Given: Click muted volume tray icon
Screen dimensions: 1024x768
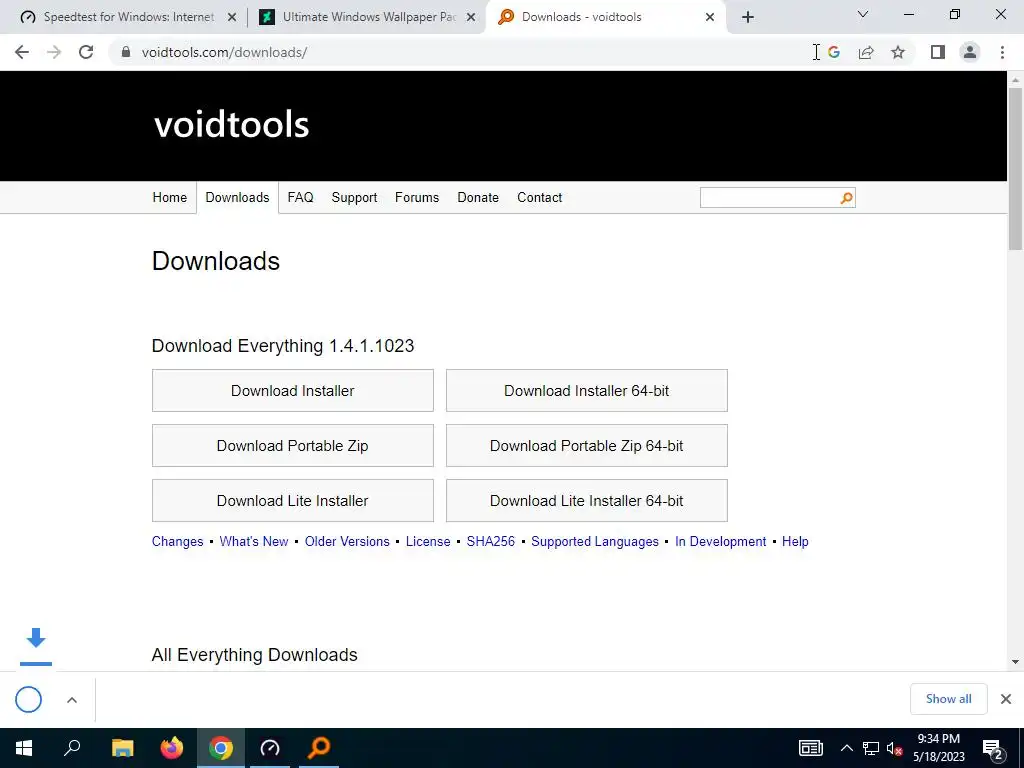Looking at the screenshot, I should coord(894,748).
